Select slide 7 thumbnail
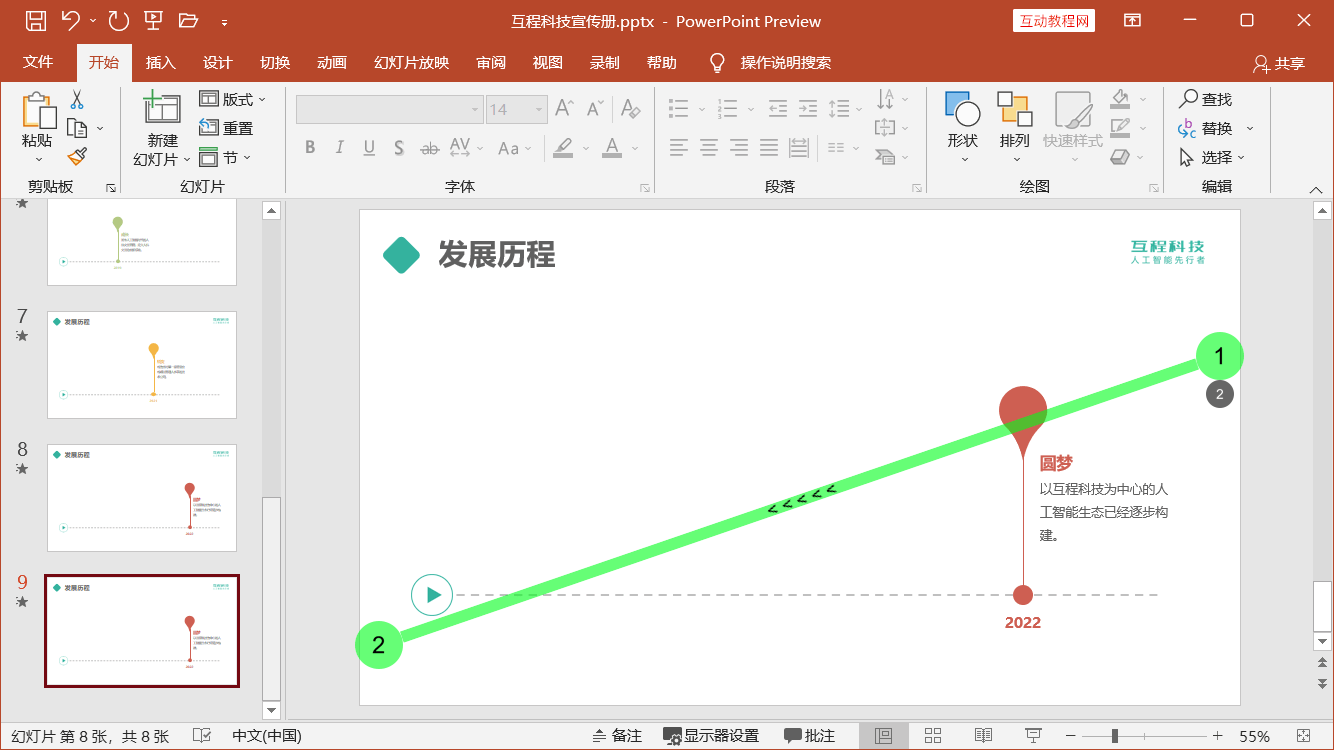This screenshot has width=1334, height=750. [142, 365]
